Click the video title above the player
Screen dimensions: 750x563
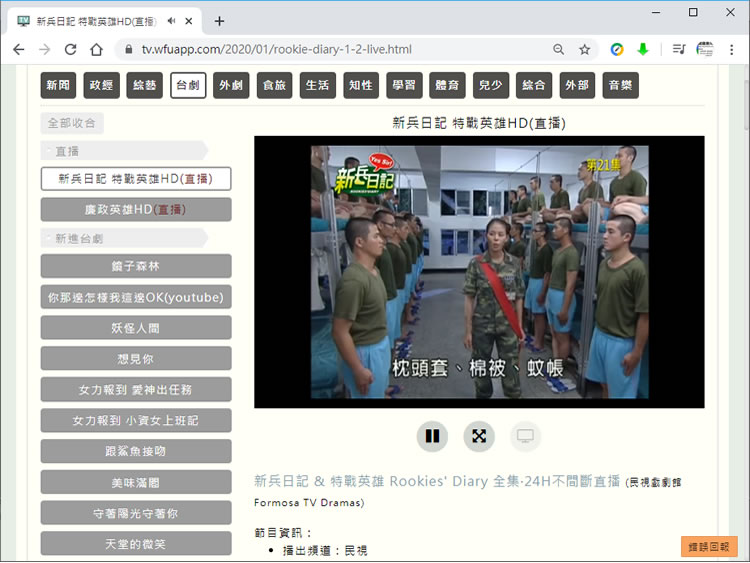click(x=479, y=123)
